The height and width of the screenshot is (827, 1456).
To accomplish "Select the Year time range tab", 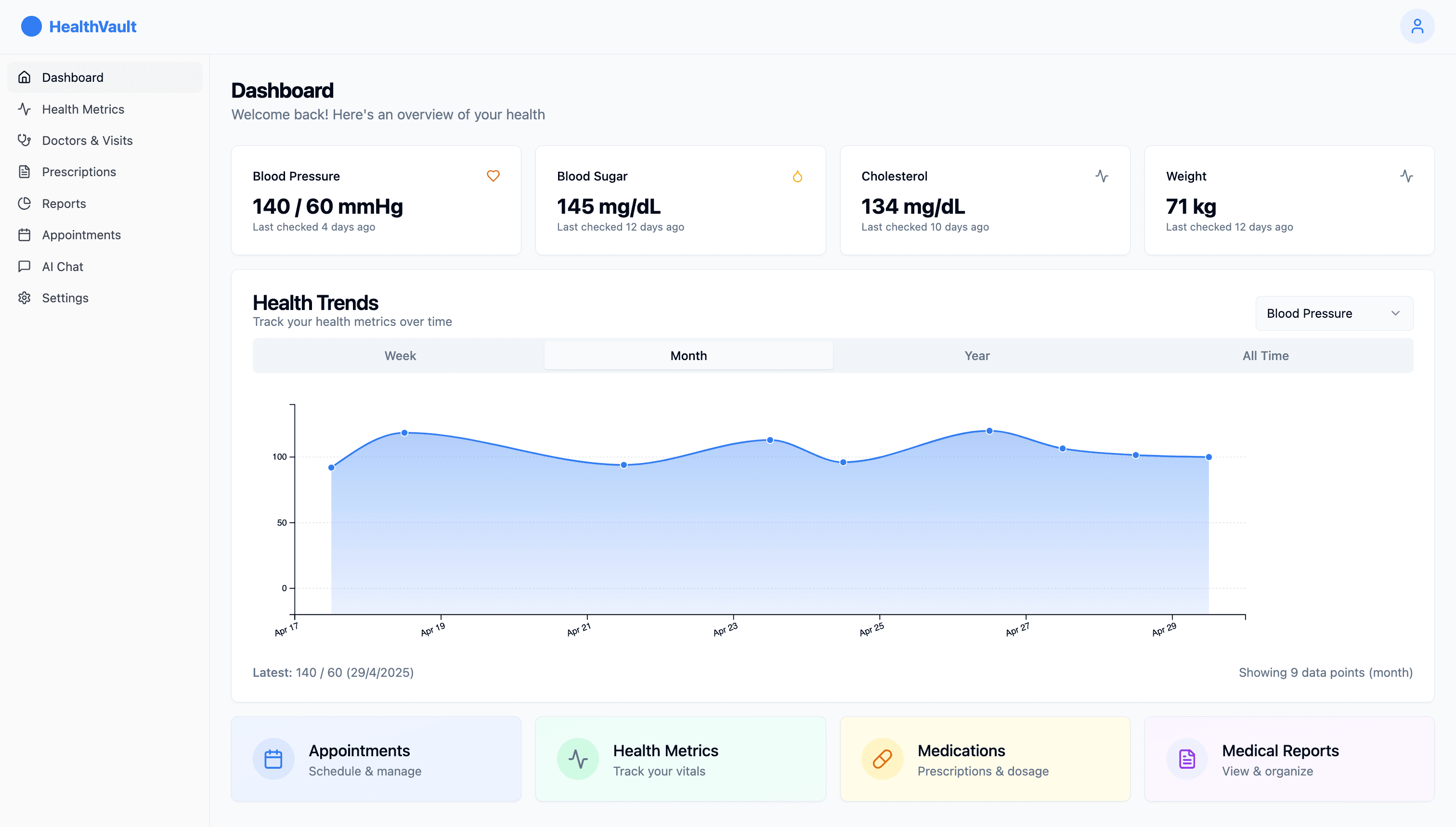I will 976,356.
